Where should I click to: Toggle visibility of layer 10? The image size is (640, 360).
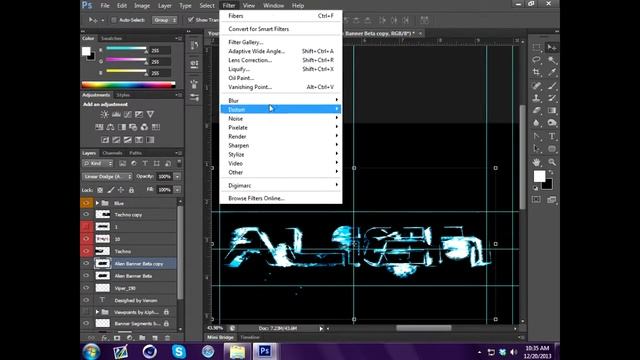click(86, 239)
